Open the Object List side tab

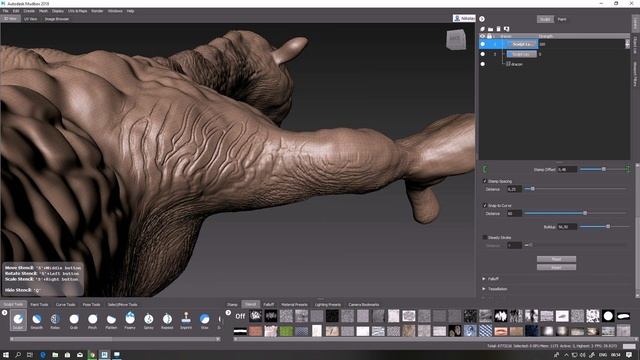(x=636, y=45)
